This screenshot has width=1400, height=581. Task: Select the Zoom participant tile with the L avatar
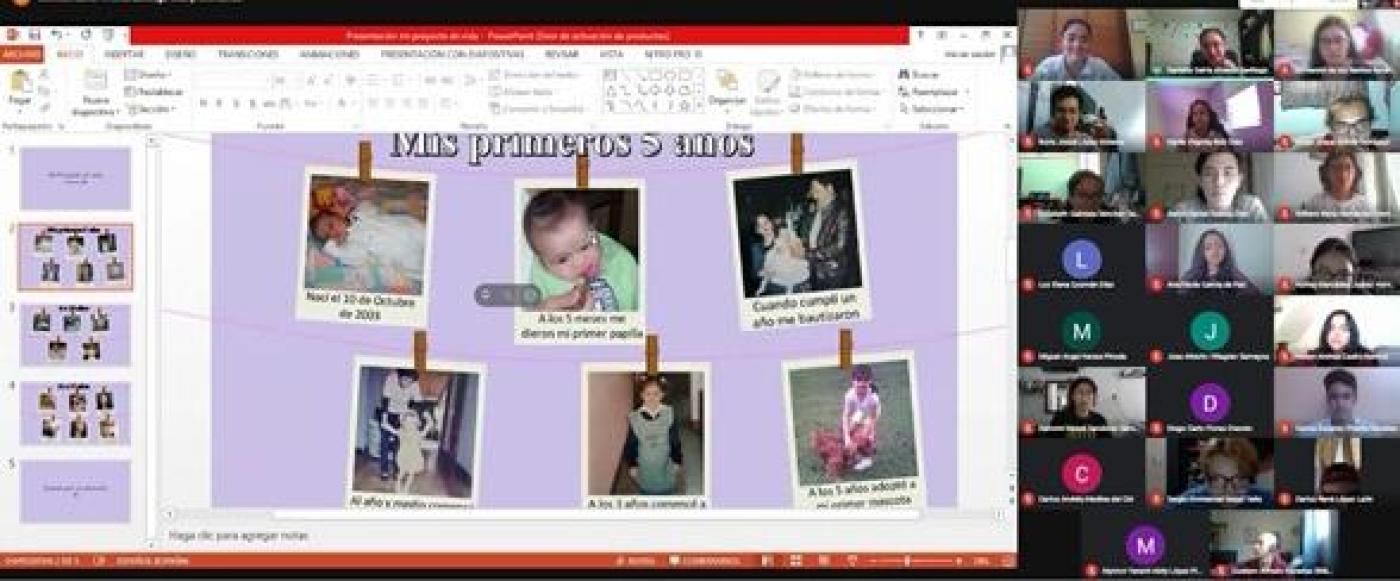(1081, 258)
